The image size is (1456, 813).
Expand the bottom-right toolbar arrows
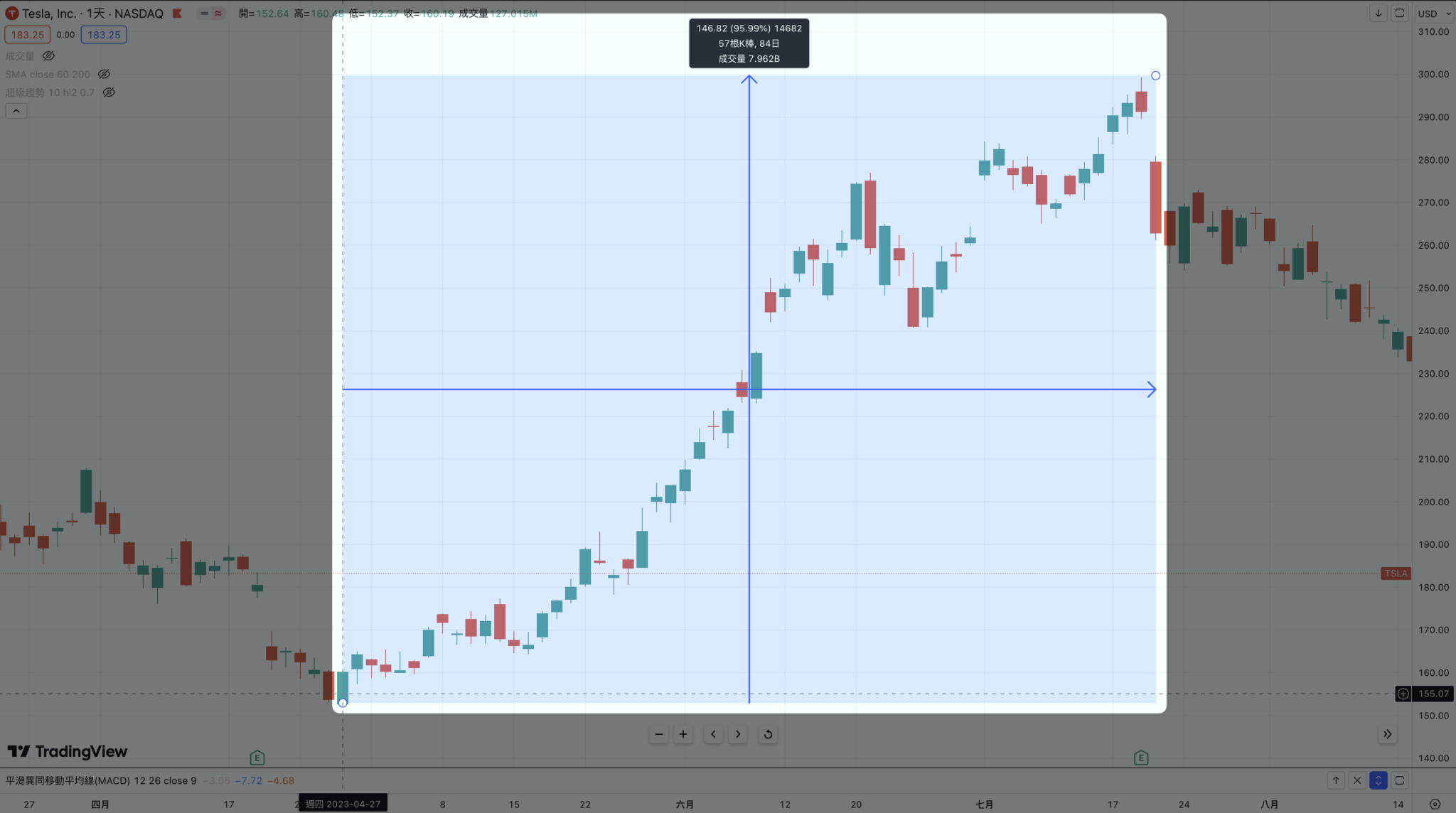click(x=1388, y=734)
